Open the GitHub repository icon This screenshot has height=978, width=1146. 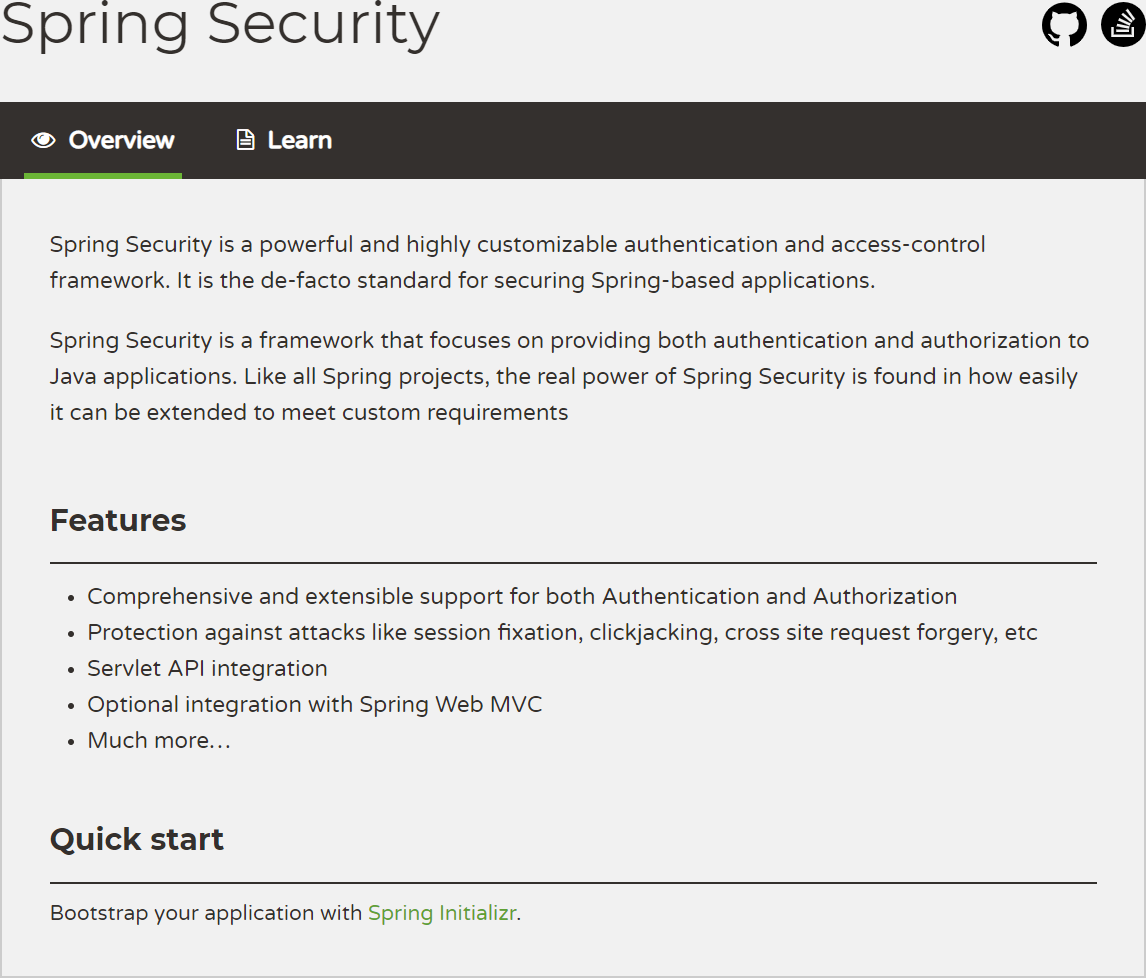coord(1064,25)
